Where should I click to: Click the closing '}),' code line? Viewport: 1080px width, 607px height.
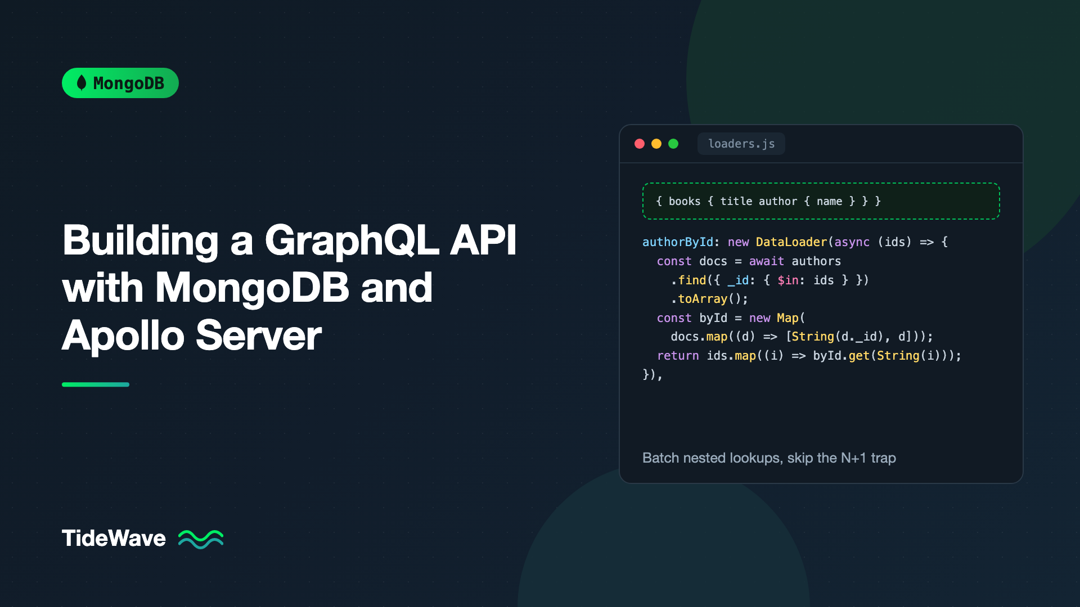coord(652,375)
